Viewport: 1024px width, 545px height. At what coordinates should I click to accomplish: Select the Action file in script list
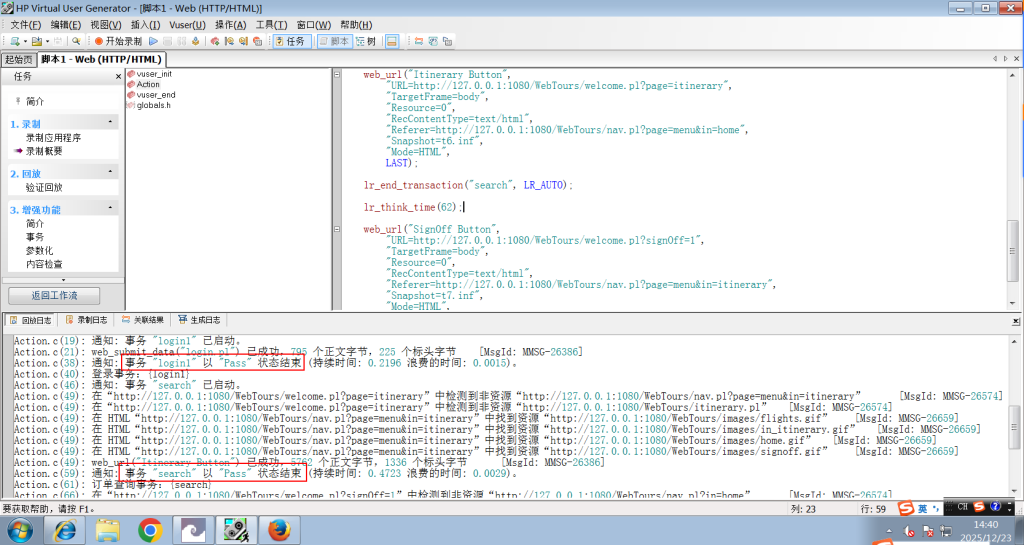point(147,85)
